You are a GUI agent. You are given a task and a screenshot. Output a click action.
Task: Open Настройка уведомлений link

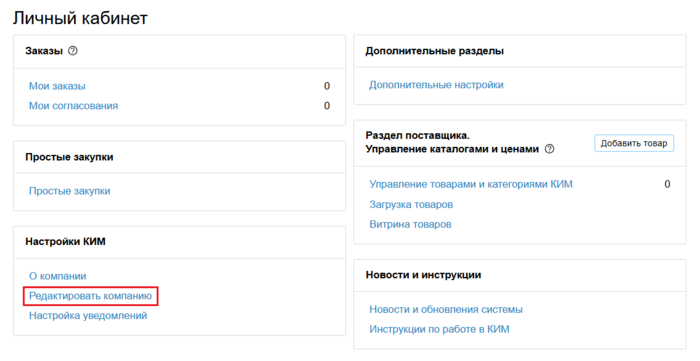pyautogui.click(x=88, y=316)
